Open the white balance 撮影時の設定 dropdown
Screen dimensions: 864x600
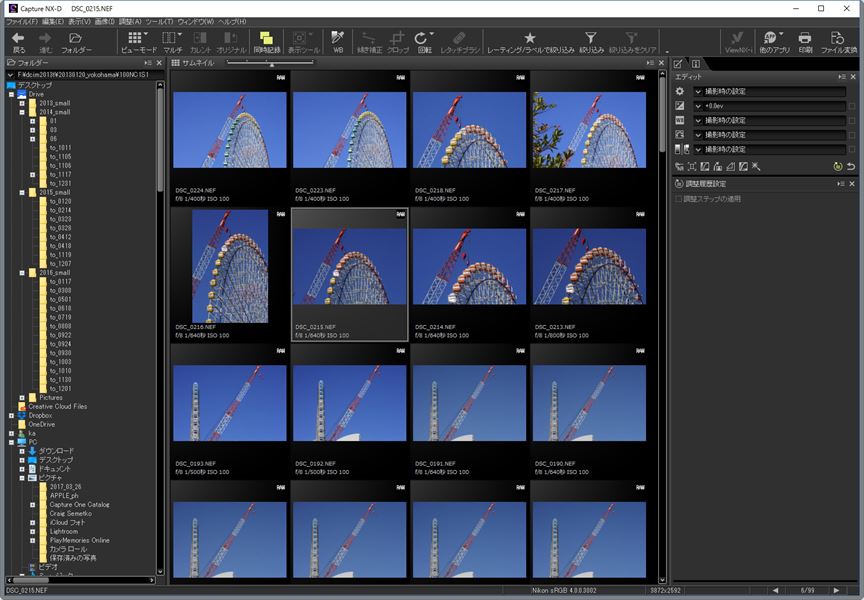click(769, 120)
